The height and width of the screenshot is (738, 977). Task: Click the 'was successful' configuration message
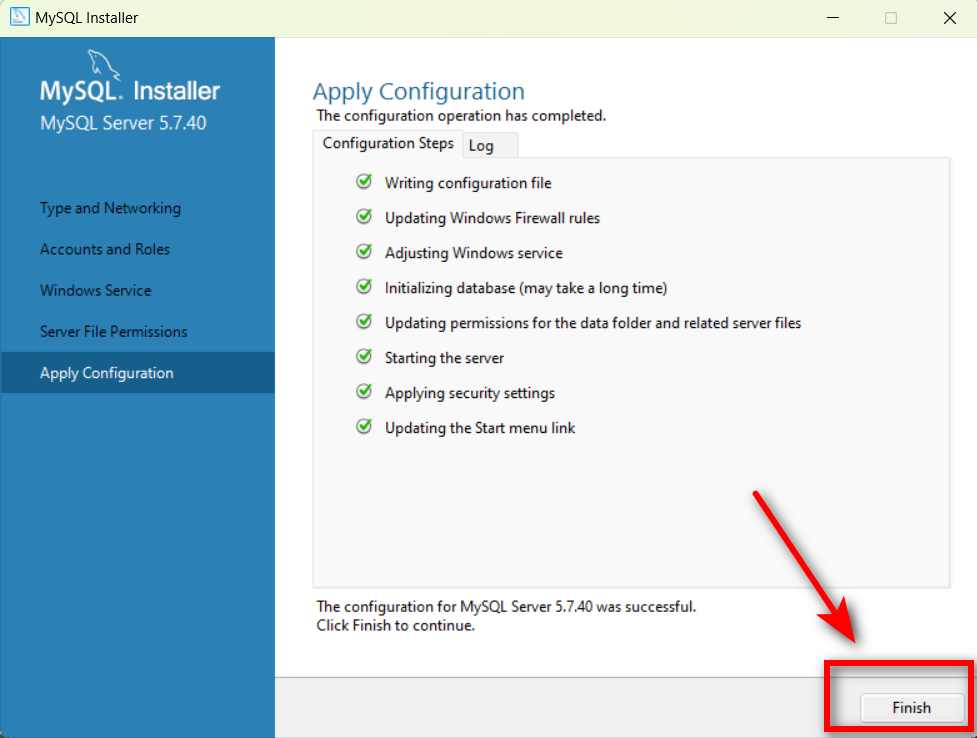click(x=506, y=606)
